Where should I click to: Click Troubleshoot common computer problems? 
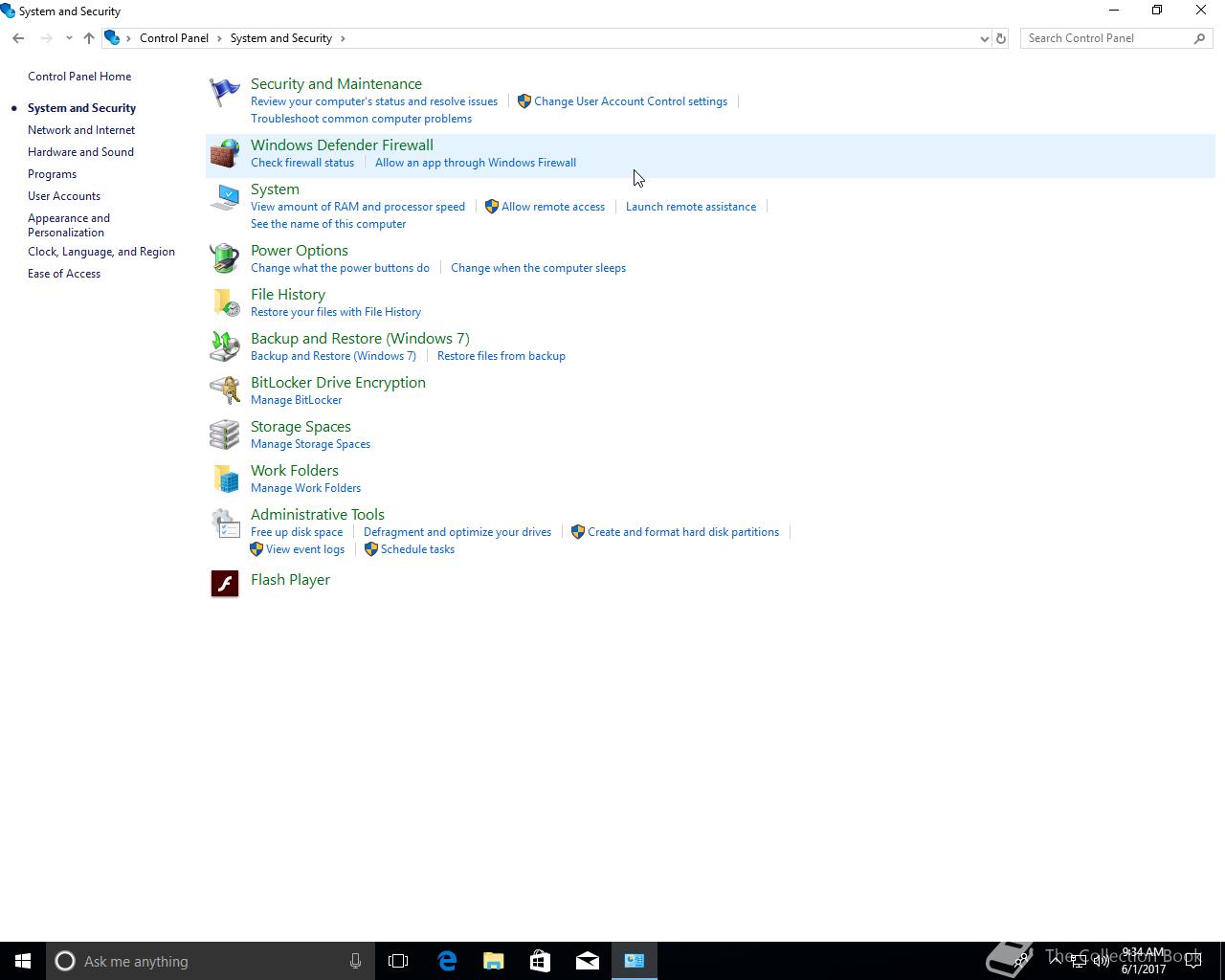coord(361,119)
